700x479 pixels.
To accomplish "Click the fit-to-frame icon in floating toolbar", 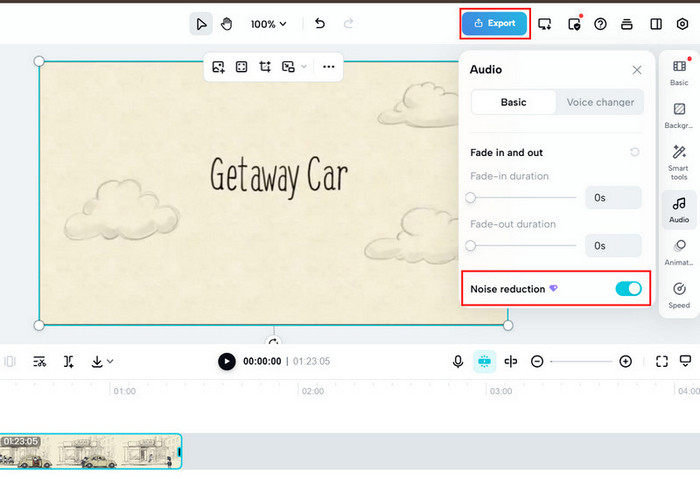I will pyautogui.click(x=242, y=67).
